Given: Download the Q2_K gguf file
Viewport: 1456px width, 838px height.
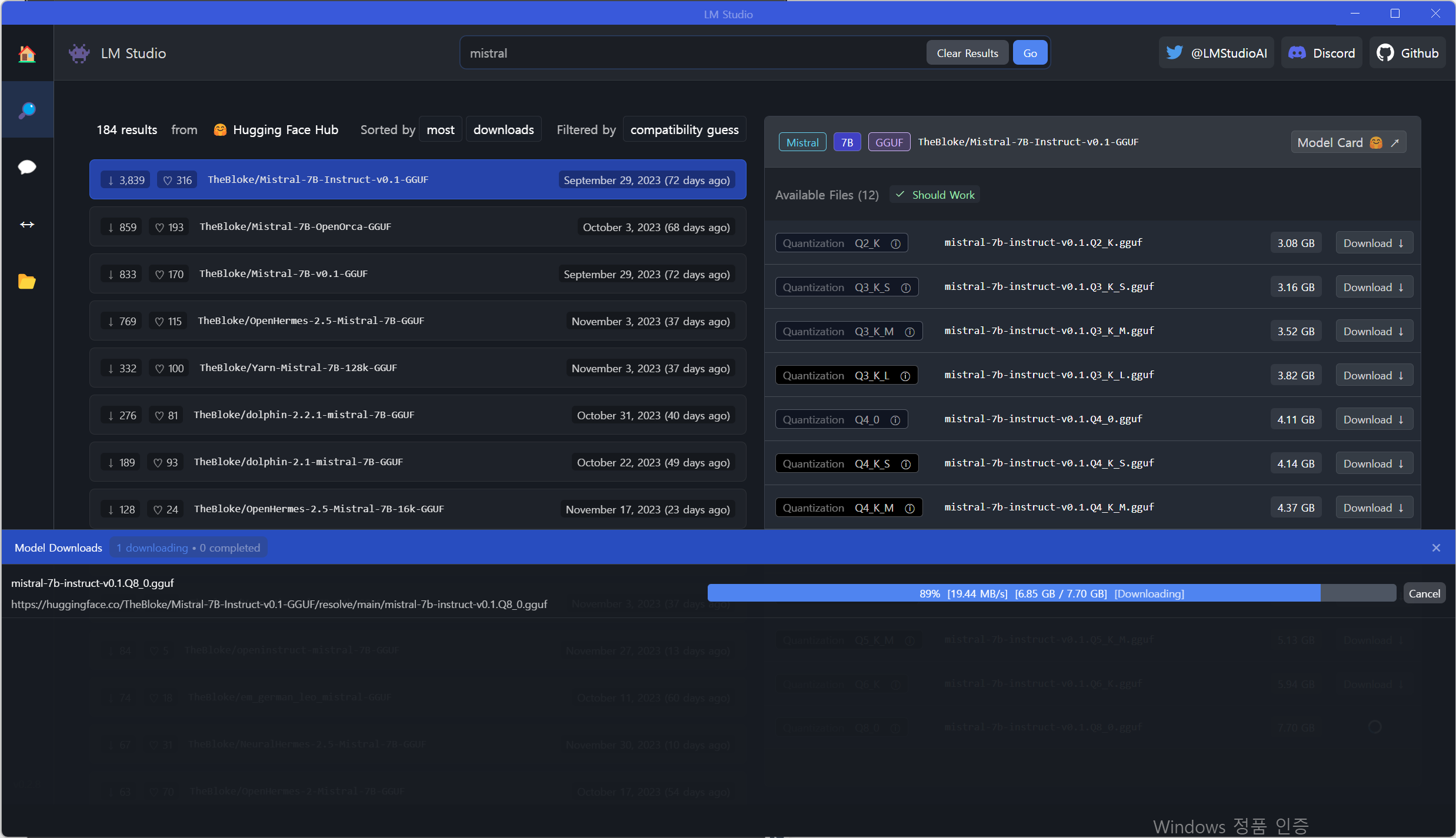Looking at the screenshot, I should click(x=1374, y=243).
